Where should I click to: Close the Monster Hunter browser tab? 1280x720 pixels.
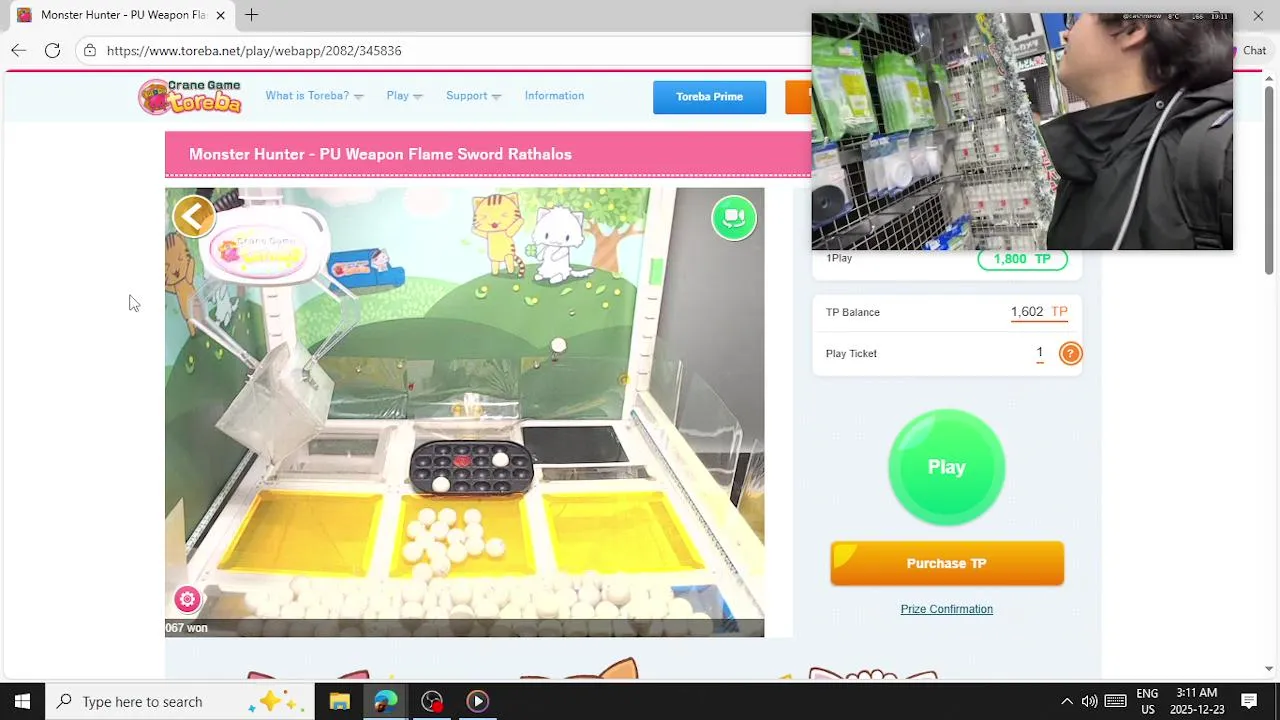tap(220, 15)
